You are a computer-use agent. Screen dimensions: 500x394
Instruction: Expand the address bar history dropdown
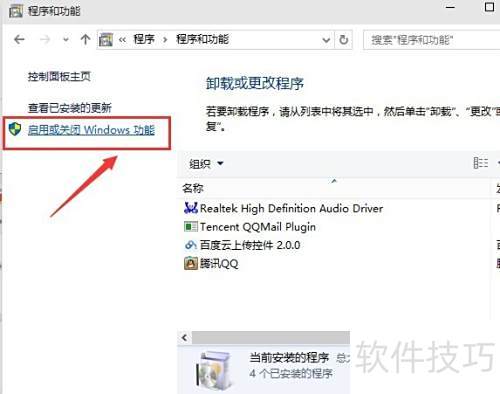326,40
